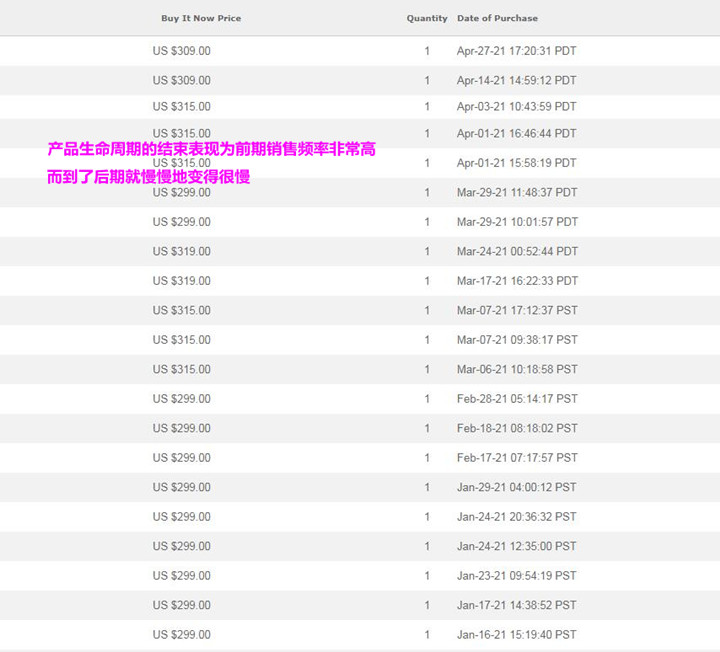
Task: Select the date Apr-01-21 15:58:19 PDT
Action: 517,163
